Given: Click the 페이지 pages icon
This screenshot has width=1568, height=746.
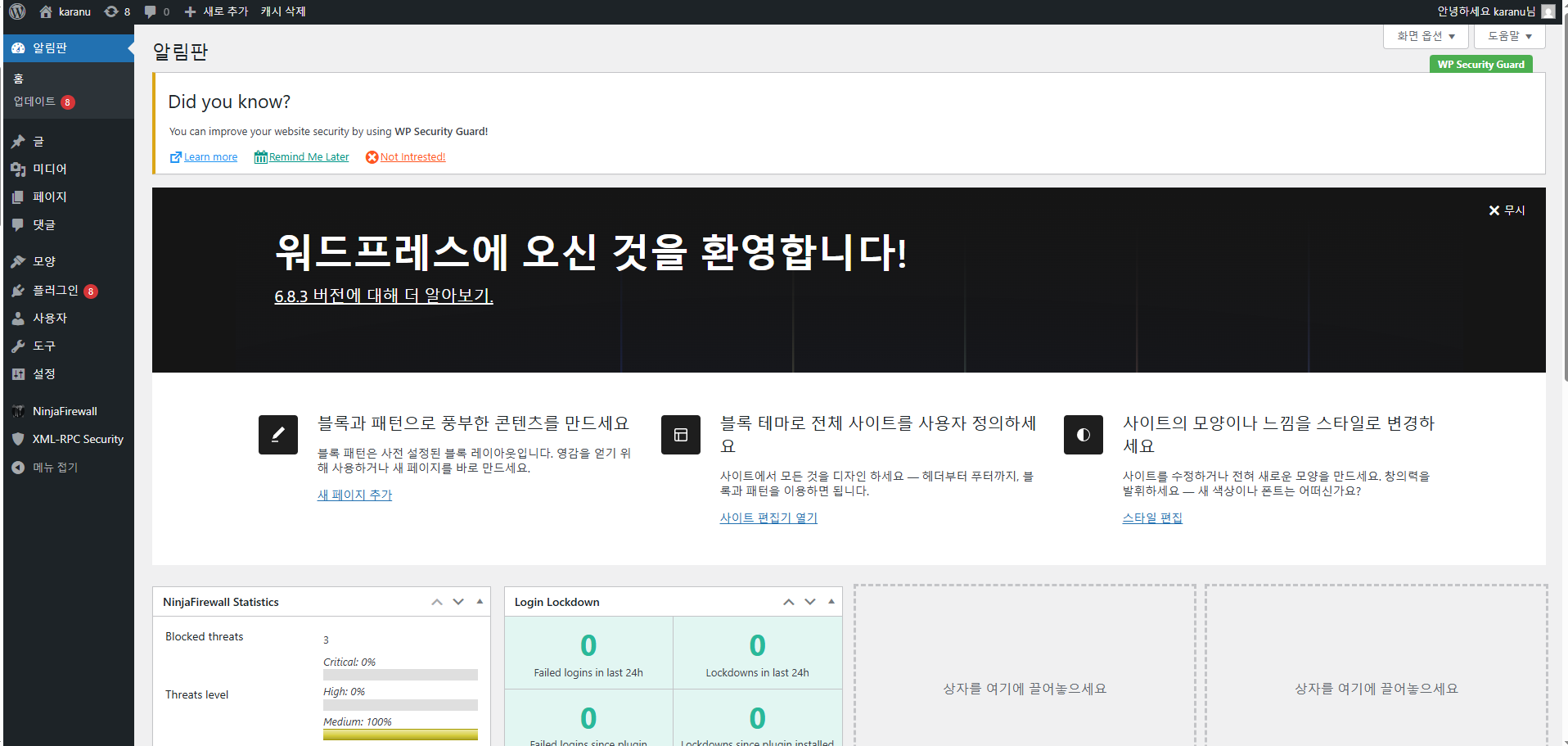Looking at the screenshot, I should click(x=18, y=197).
